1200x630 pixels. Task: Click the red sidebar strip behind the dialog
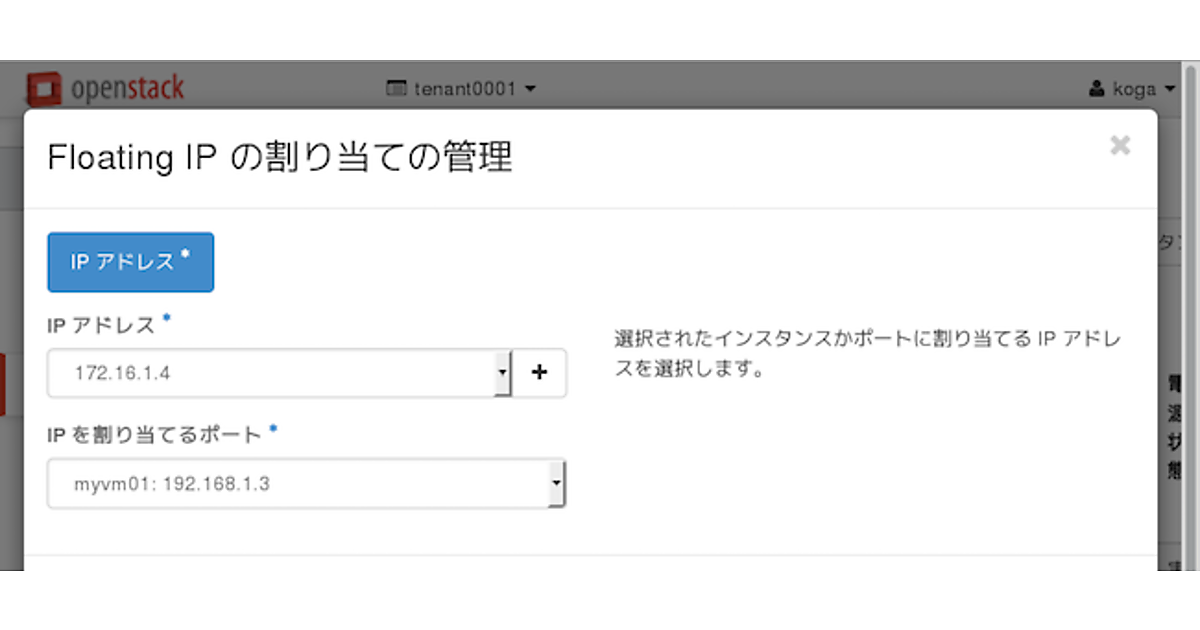(x=3, y=384)
